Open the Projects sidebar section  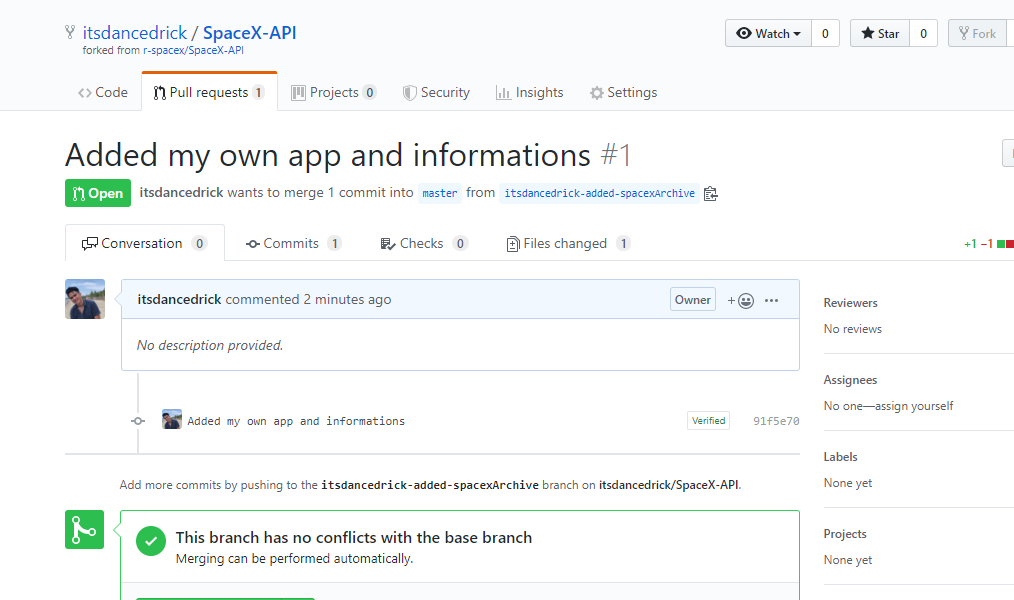(845, 533)
